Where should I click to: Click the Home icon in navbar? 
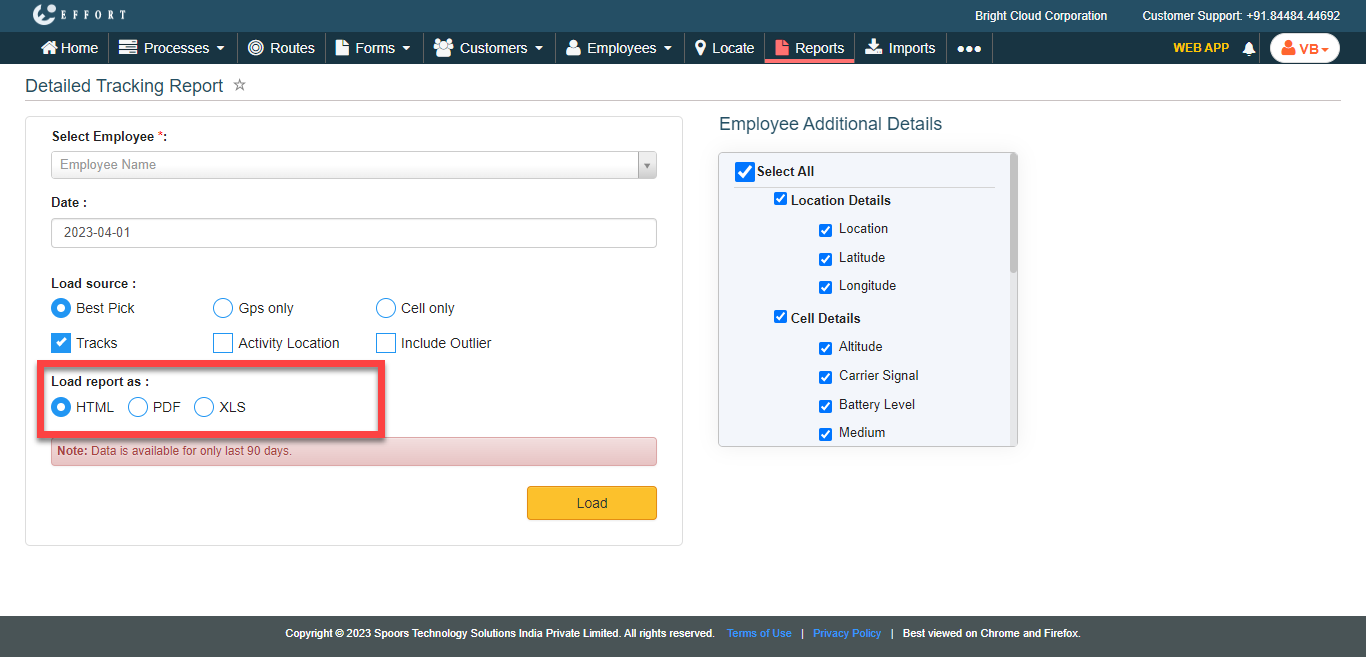[48, 48]
